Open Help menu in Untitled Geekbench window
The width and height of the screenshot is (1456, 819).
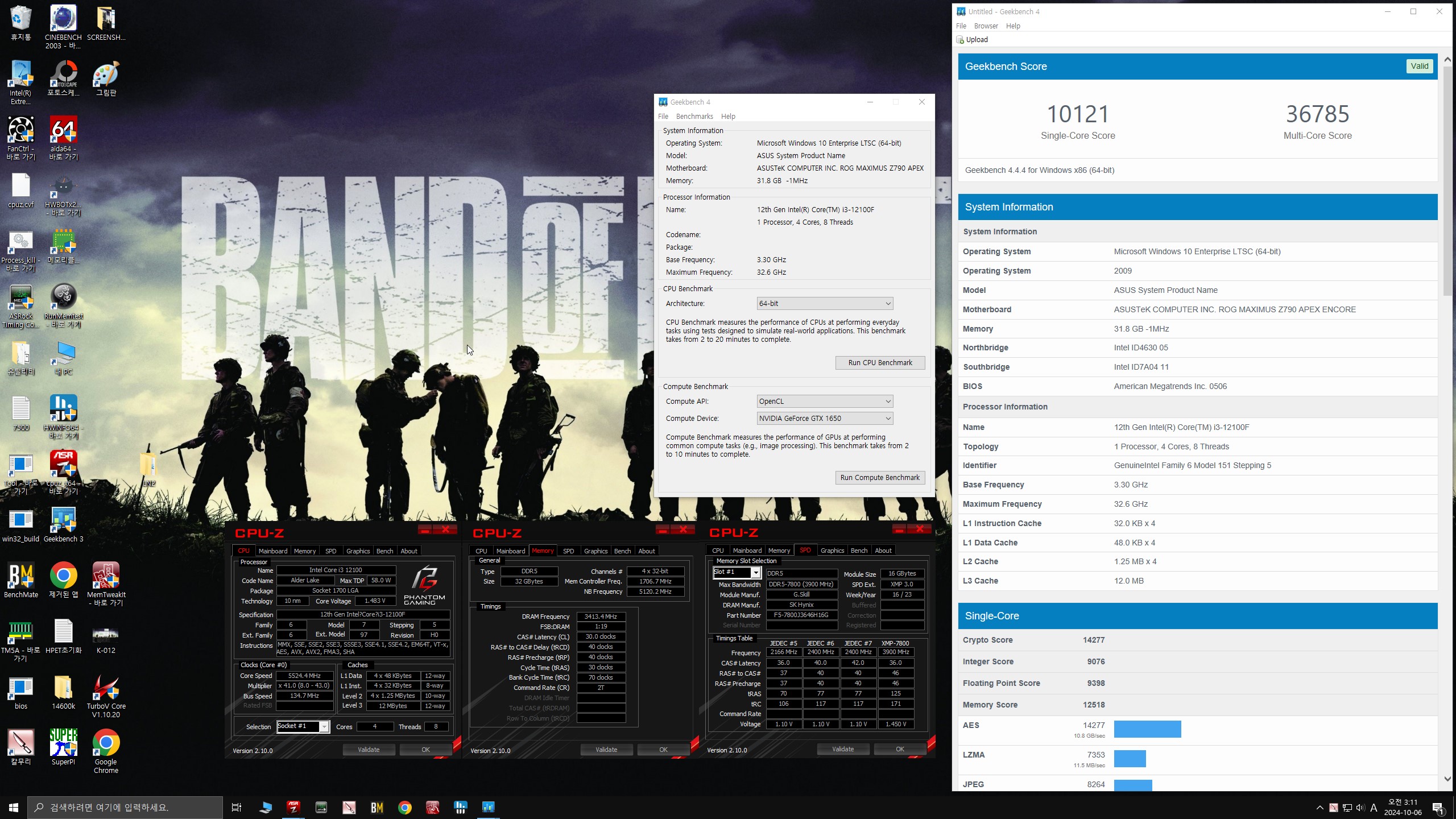tap(1013, 26)
